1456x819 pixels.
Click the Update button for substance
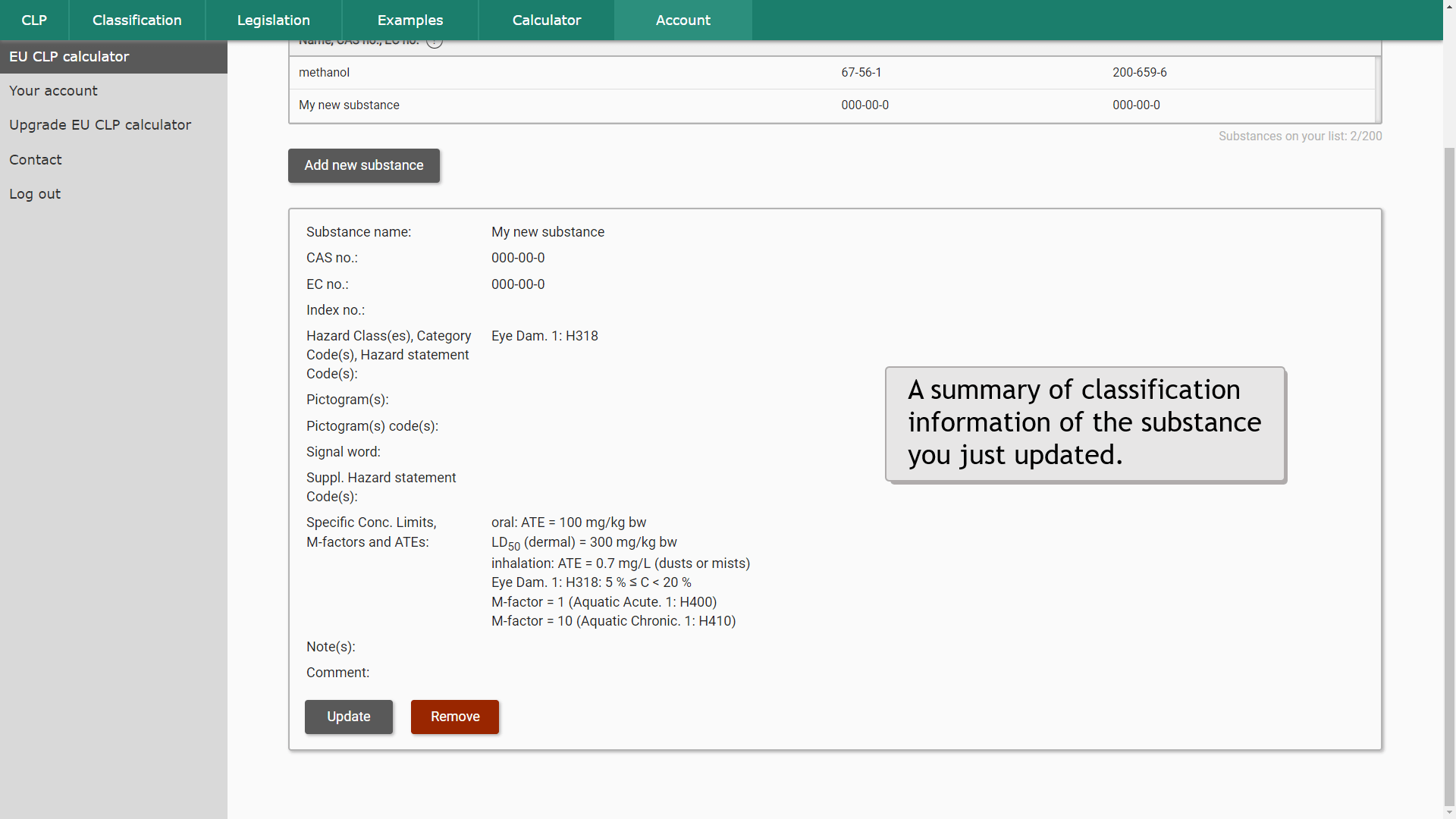click(x=349, y=716)
